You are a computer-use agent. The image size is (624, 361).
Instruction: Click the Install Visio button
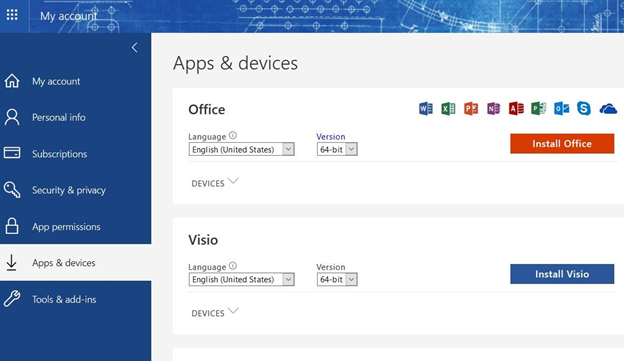[x=562, y=274]
